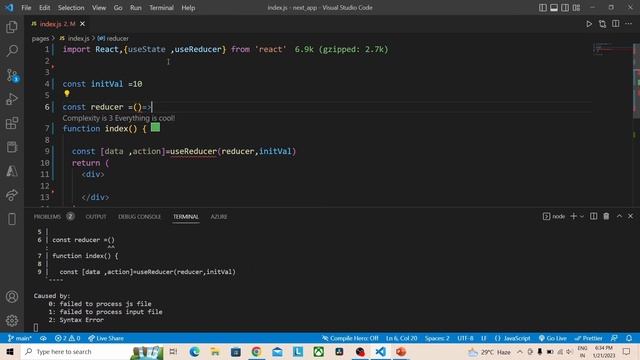
Task: Open Run and Debug view
Action: coord(12,99)
